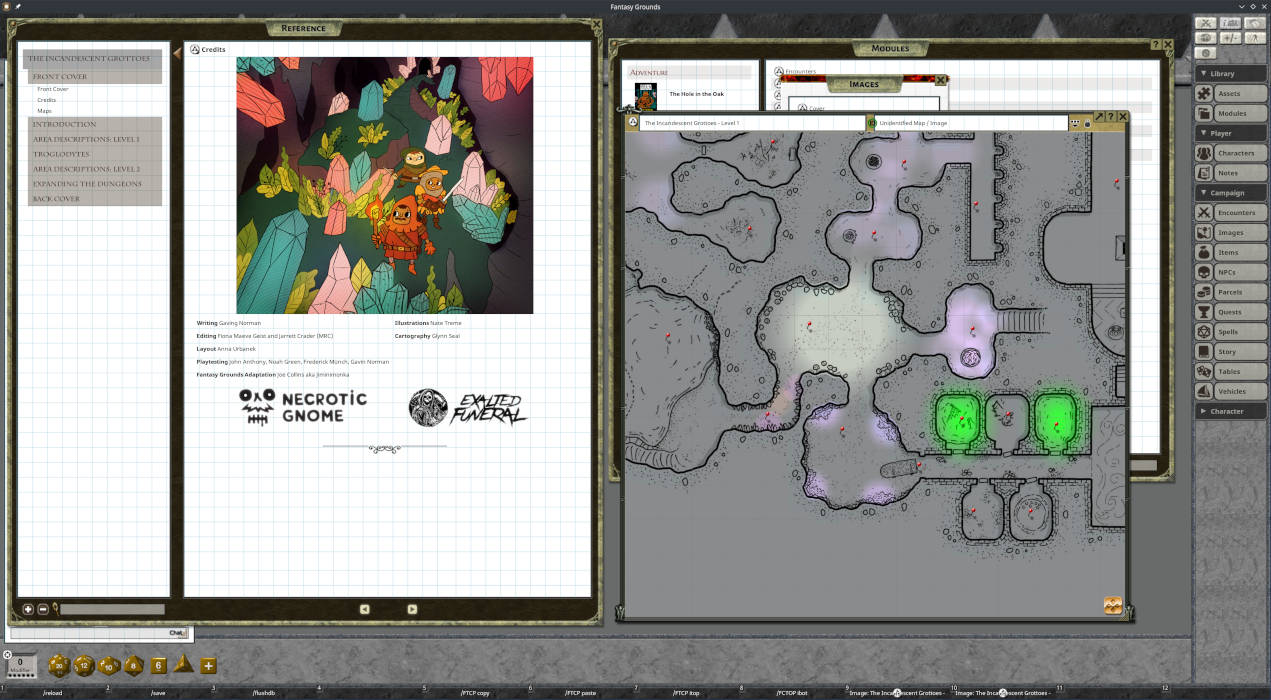The image size is (1271, 700).
Task: Go to previous reference page
Action: click(x=364, y=609)
